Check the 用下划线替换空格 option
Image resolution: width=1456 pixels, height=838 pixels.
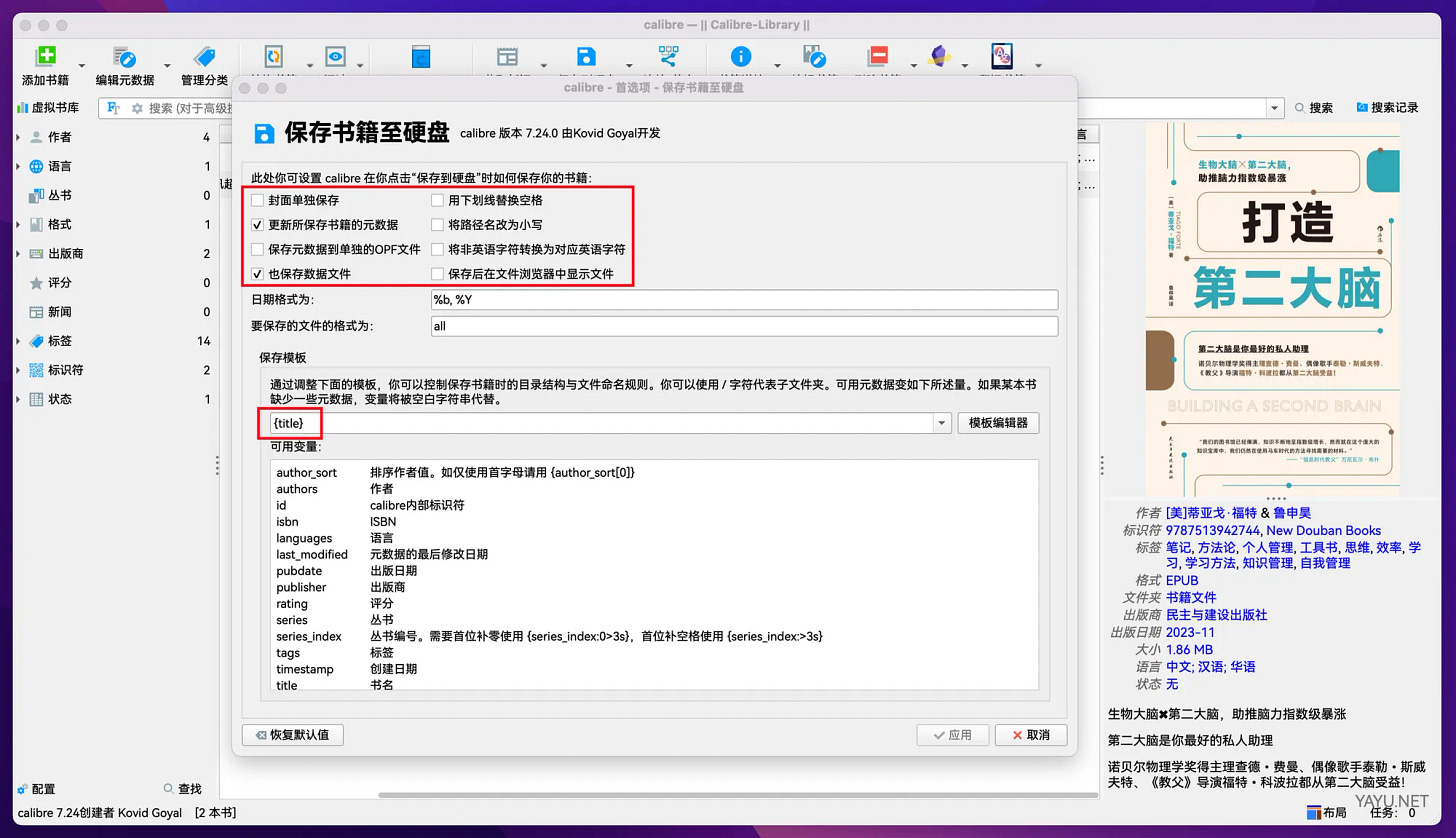(436, 200)
